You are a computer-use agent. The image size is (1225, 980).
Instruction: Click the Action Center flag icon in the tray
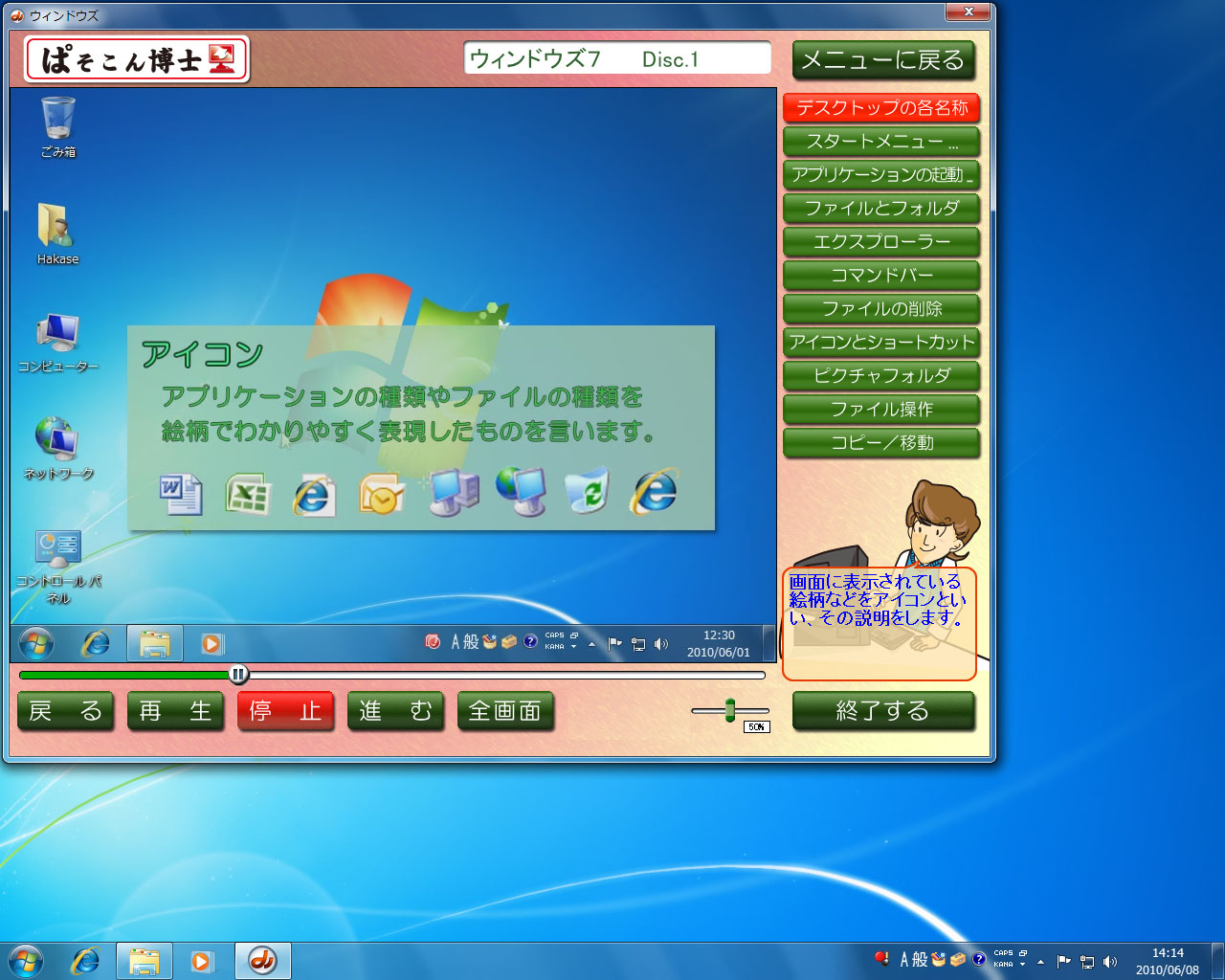click(x=1064, y=961)
